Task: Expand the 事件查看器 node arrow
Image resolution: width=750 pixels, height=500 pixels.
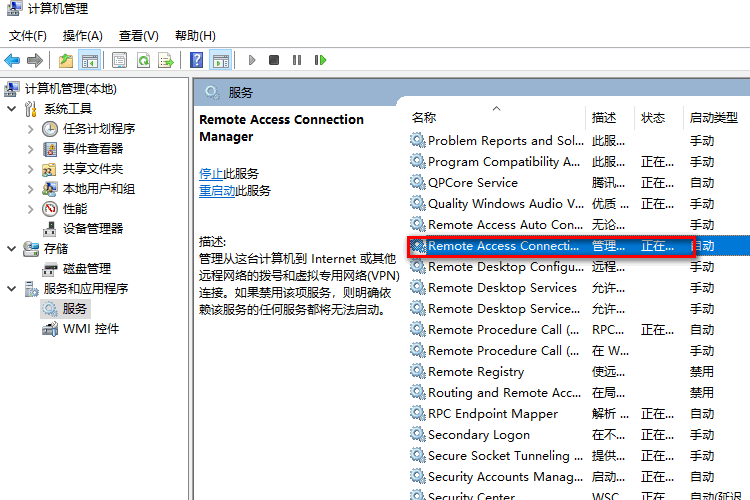Action: (x=31, y=149)
